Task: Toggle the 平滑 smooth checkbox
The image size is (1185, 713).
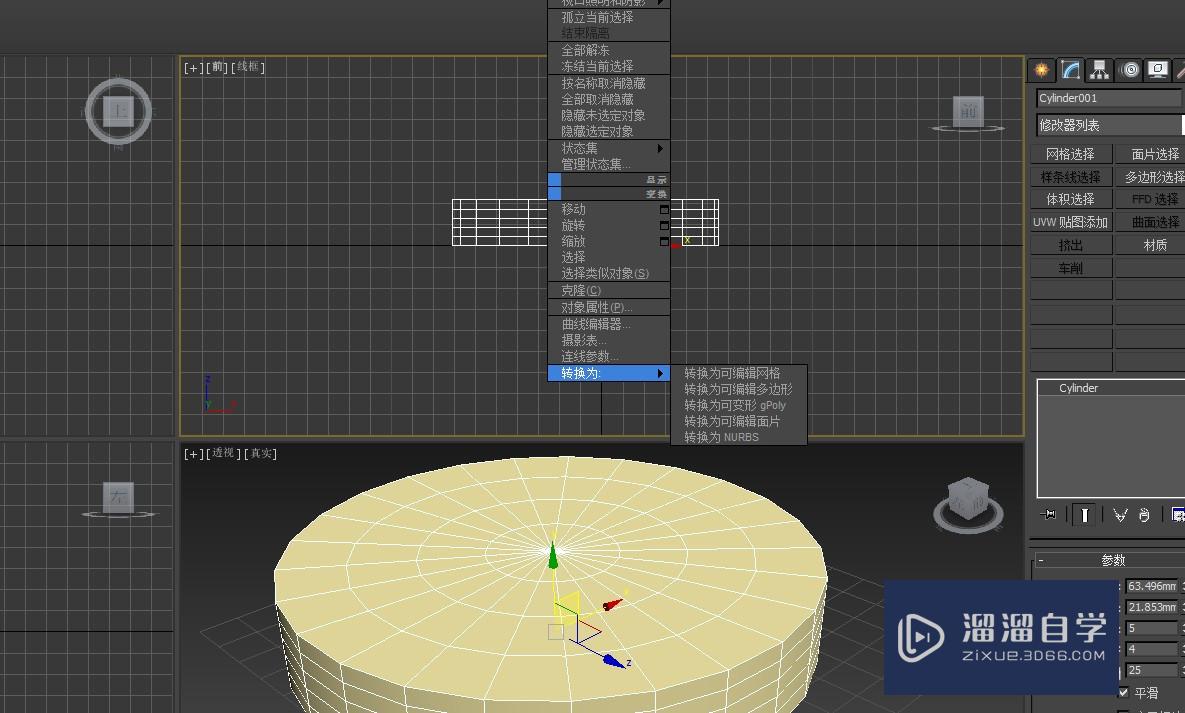Action: coord(1123,692)
